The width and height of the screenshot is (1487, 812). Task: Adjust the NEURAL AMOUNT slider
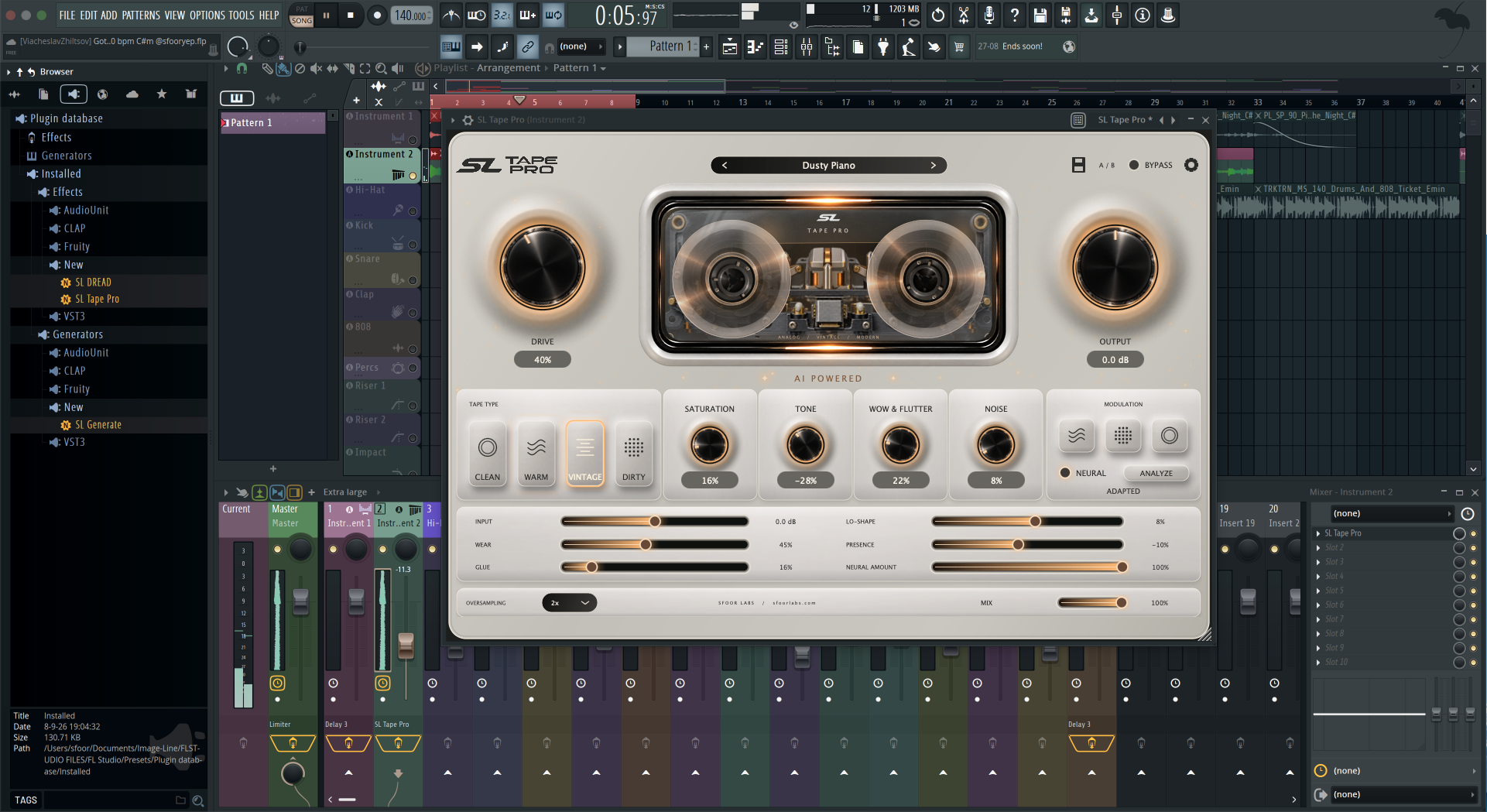pos(1030,567)
